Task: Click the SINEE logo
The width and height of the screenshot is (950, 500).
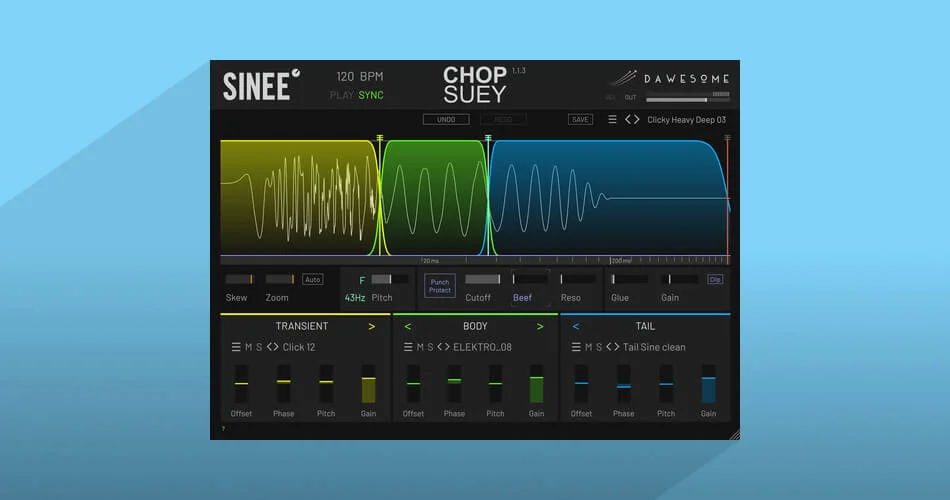Action: [x=261, y=85]
